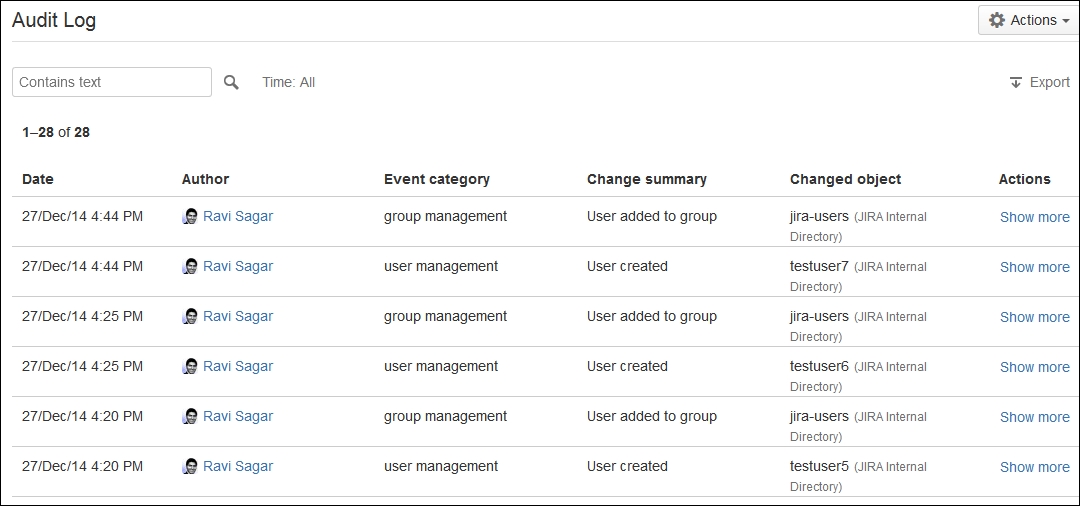Click Show more in 4:20 PM group row
Viewport: 1080px width, 506px height.
[x=1035, y=417]
